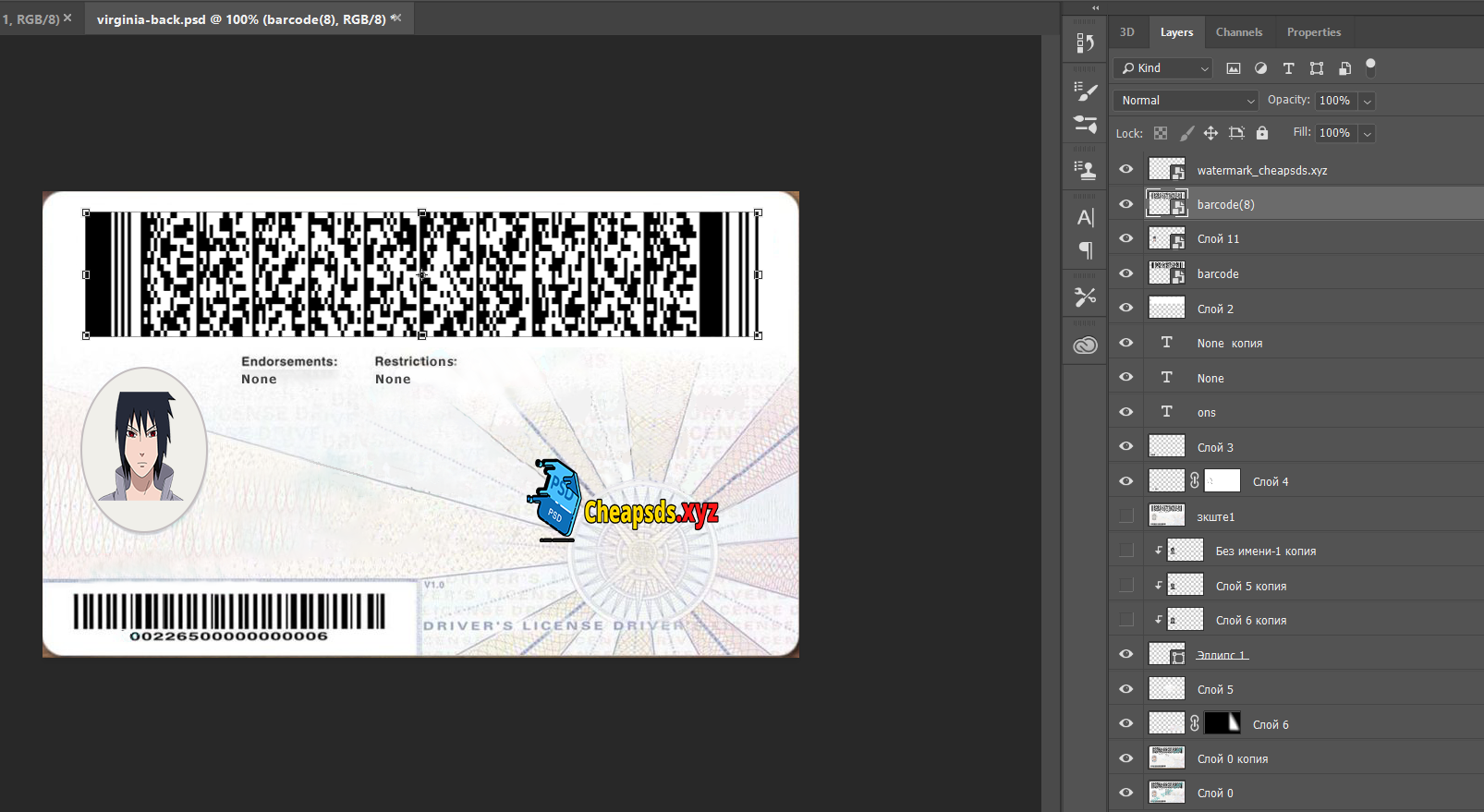Show the hidden Слой 5 копия layer
1484x812 pixels.
1125,586
